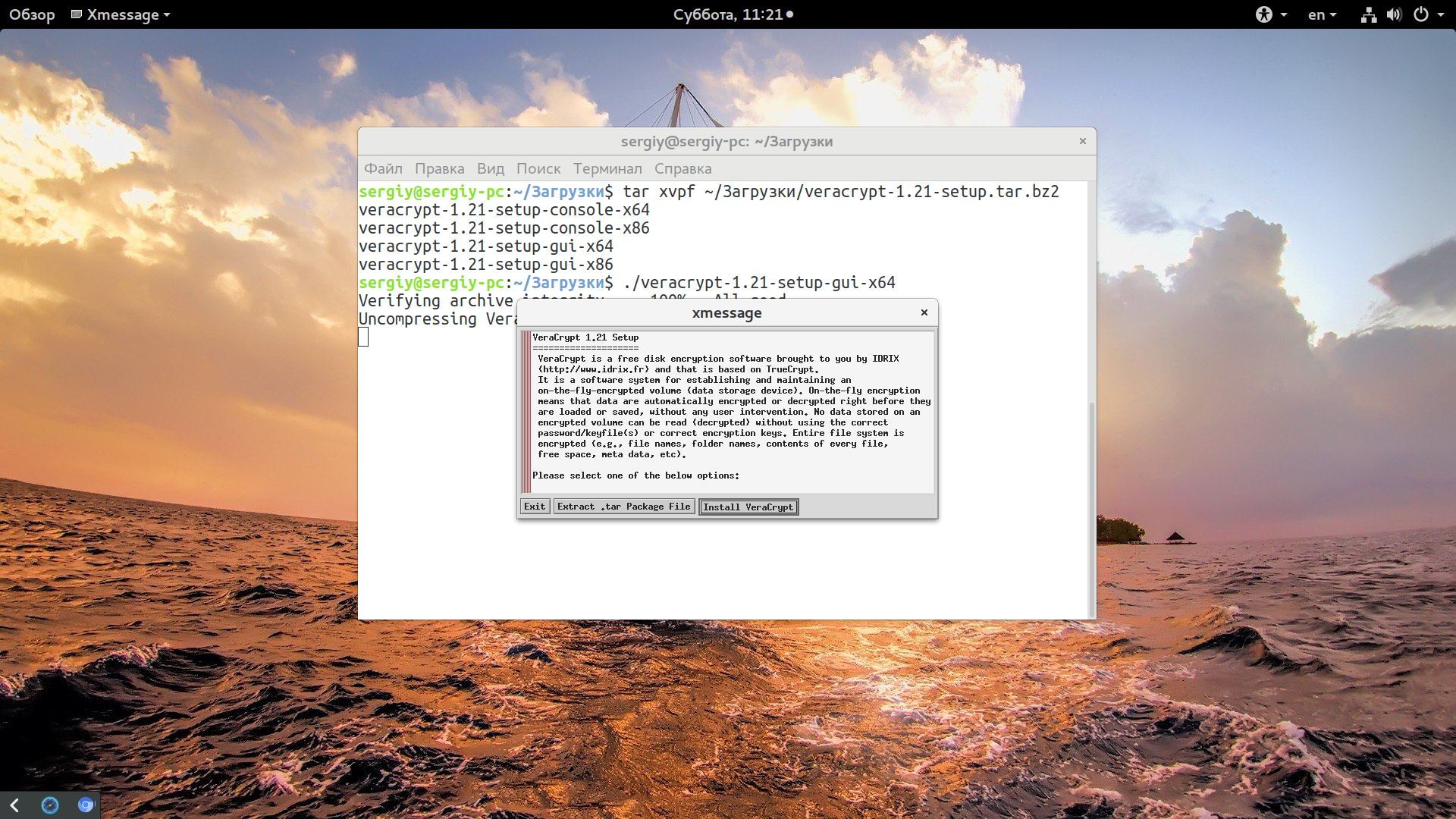Expand the Xmessage application menu
Image resolution: width=1456 pixels, height=819 pixels.
pos(121,14)
